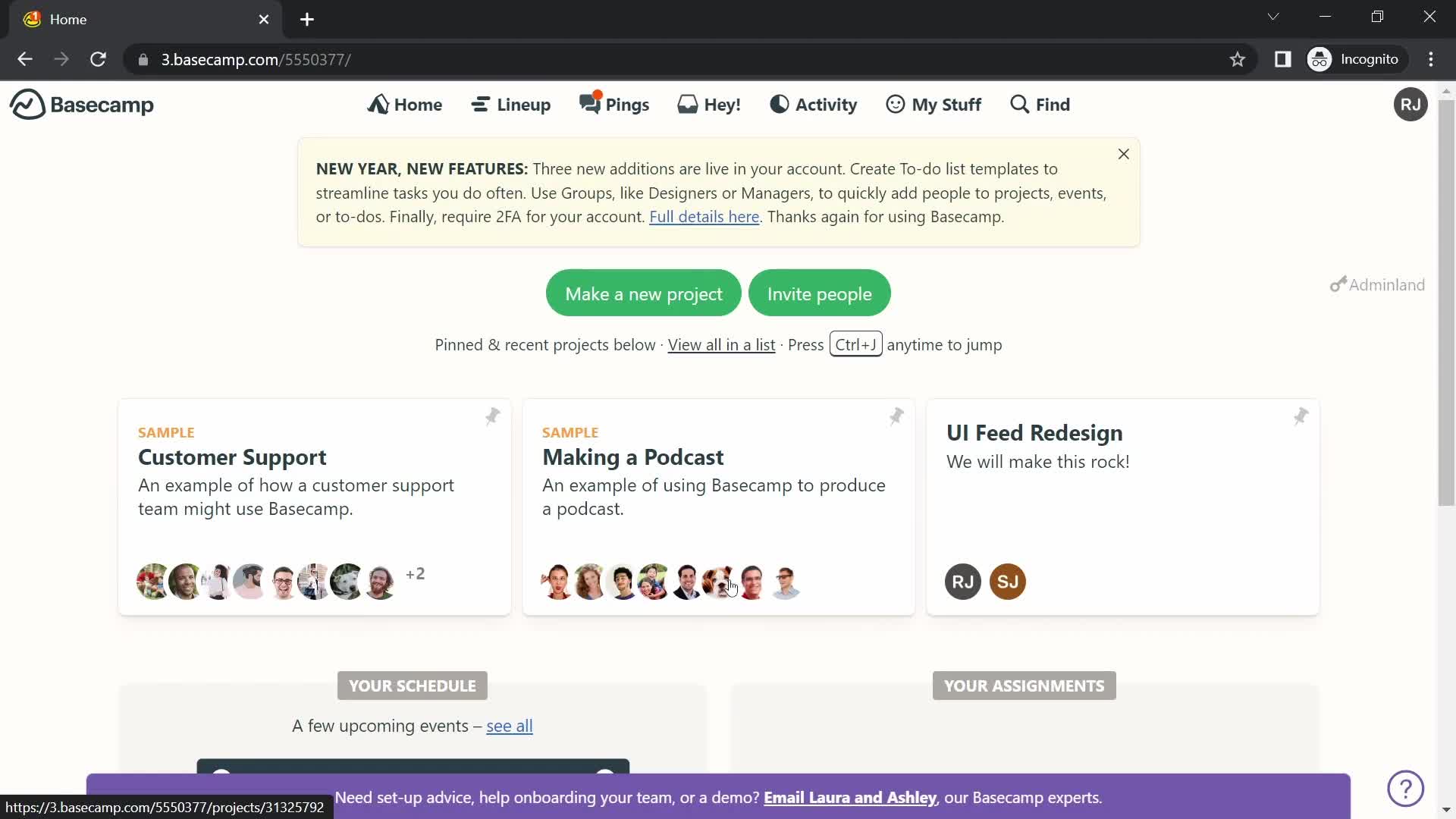Open the help question mark button

tap(1406, 789)
